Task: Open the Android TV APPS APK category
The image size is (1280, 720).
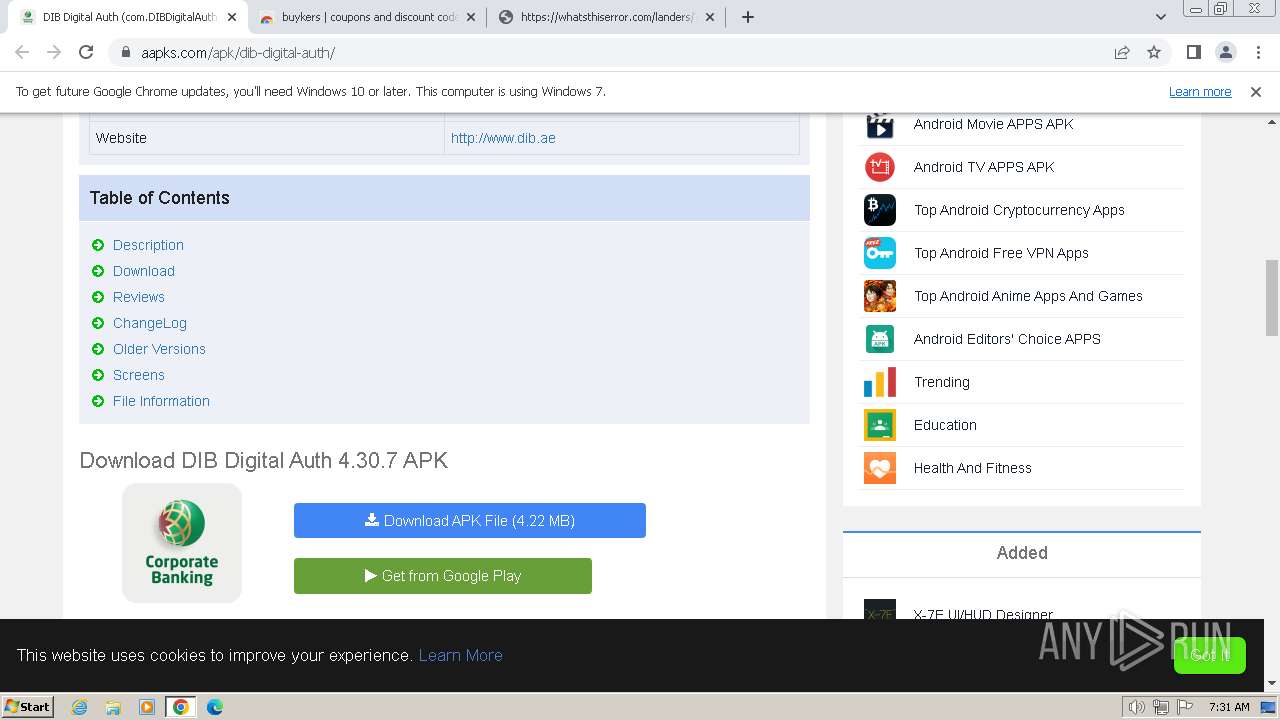Action: [x=984, y=167]
